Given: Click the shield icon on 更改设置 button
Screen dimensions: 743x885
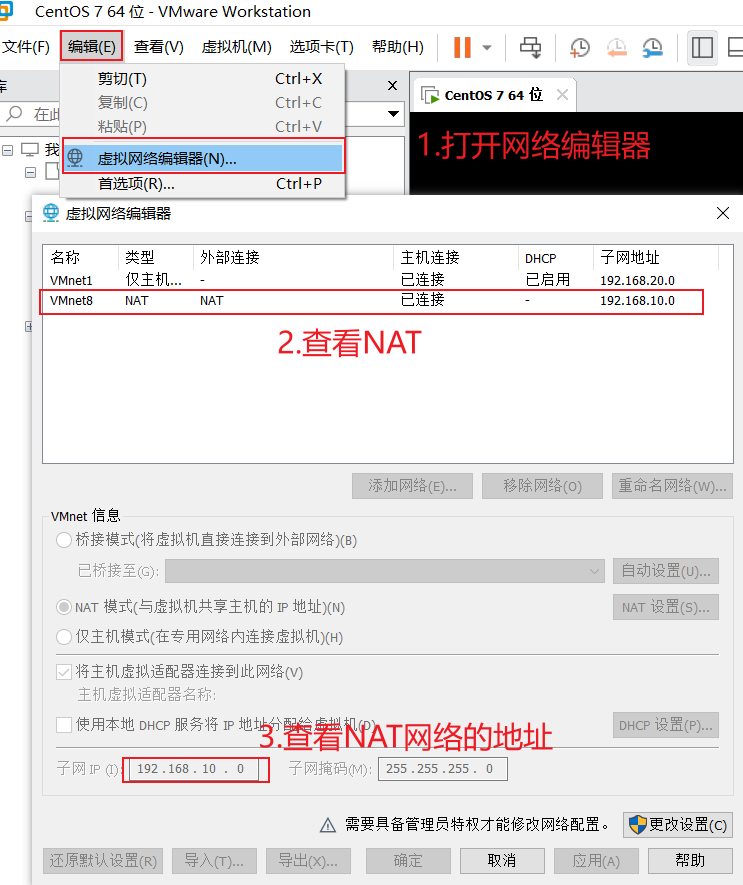Looking at the screenshot, I should click(x=637, y=825).
